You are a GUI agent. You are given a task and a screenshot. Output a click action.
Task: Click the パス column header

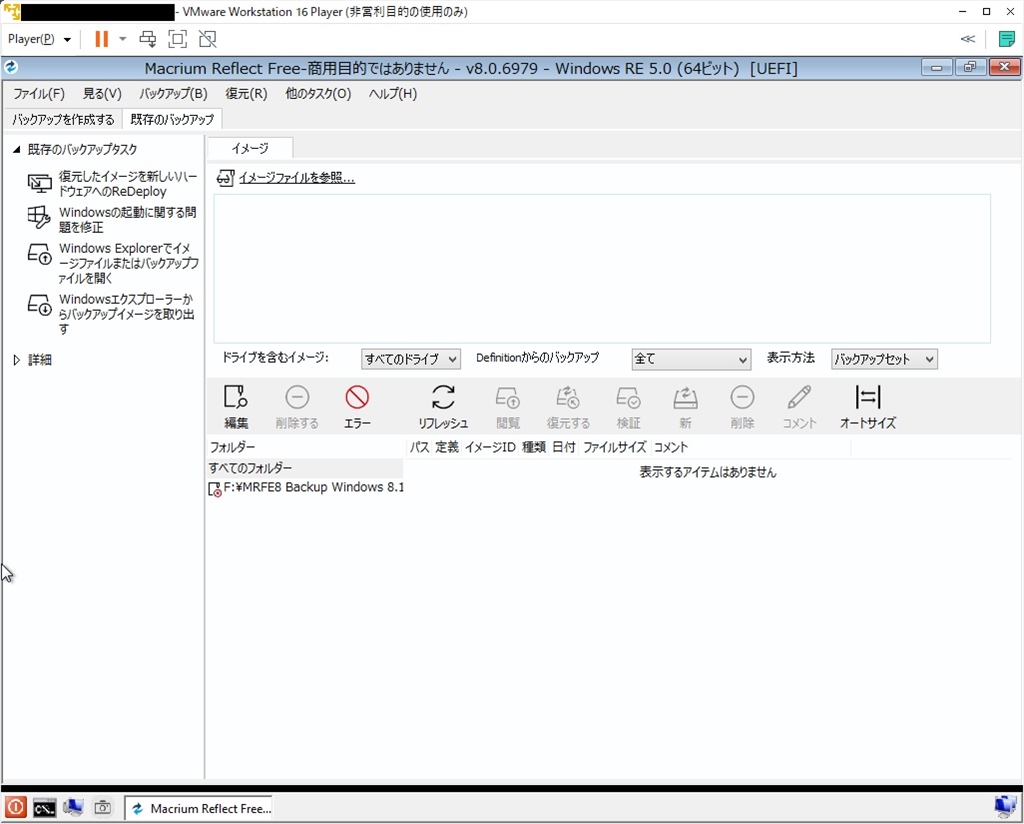coord(419,447)
